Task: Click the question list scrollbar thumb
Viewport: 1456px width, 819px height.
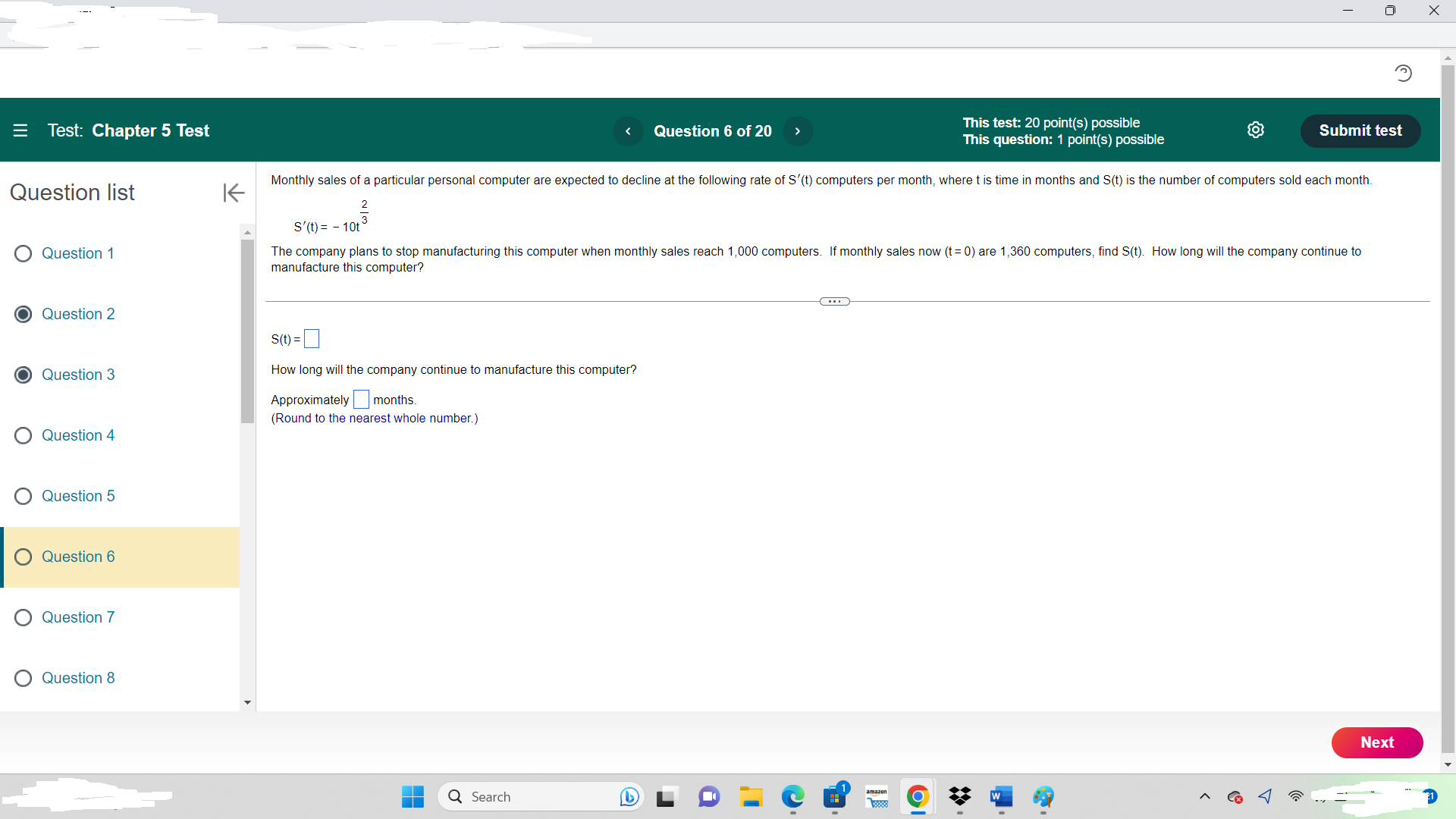Action: coord(247,331)
